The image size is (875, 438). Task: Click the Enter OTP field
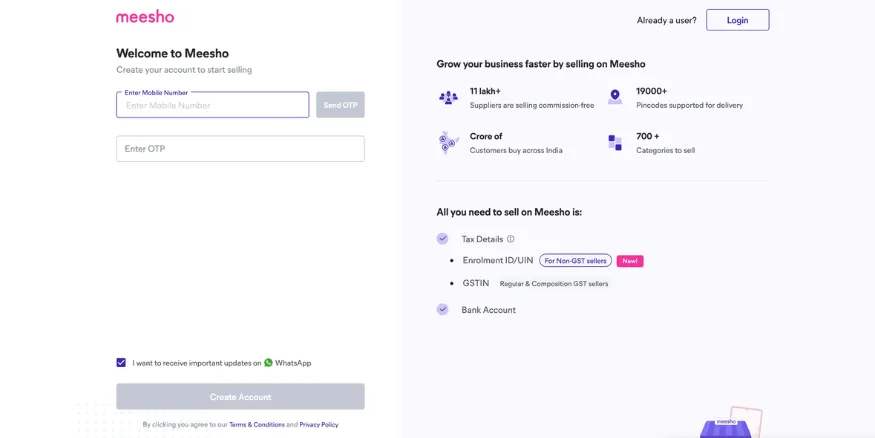(241, 149)
